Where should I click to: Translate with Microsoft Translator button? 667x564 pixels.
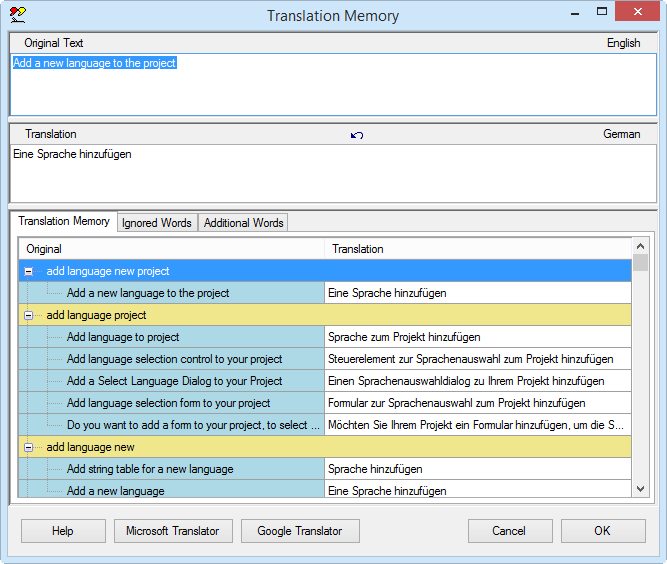coord(173,531)
